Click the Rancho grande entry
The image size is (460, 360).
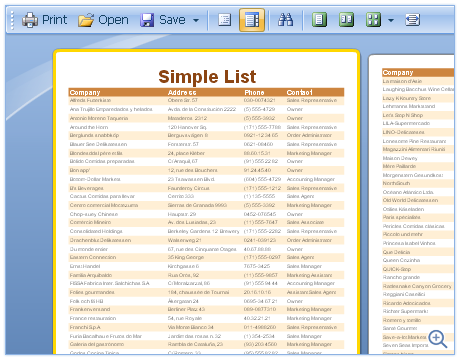pyautogui.click(x=401, y=277)
